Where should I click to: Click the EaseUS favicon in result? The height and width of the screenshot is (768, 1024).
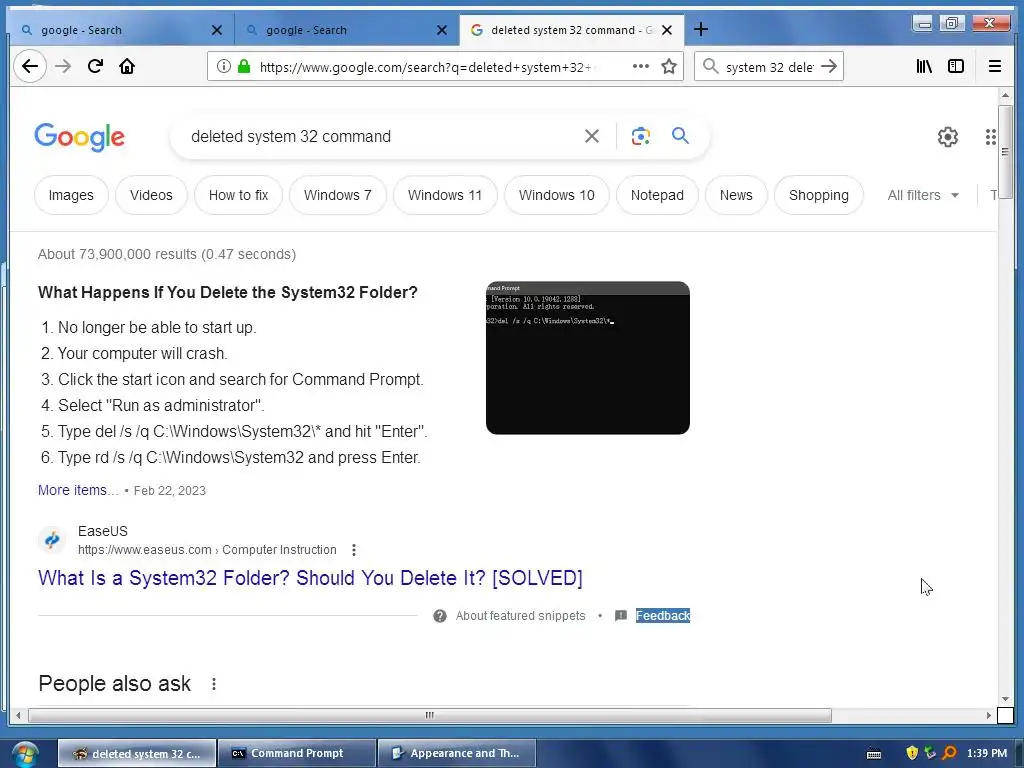click(x=52, y=540)
